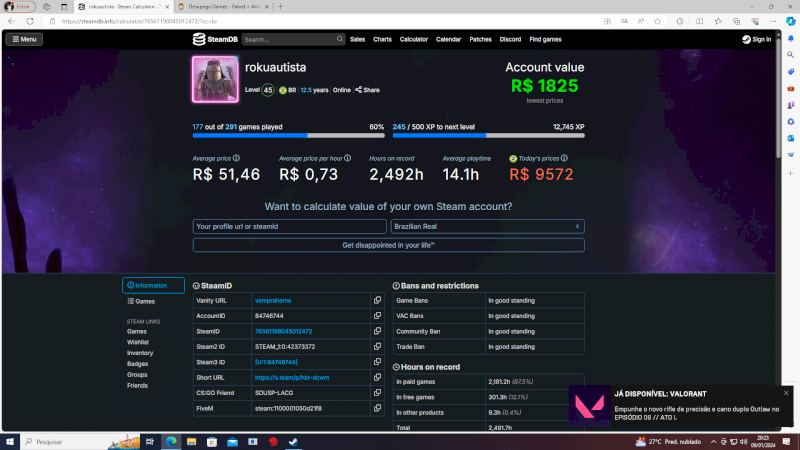
Task: Open File Explorer from the taskbar
Action: 191,442
